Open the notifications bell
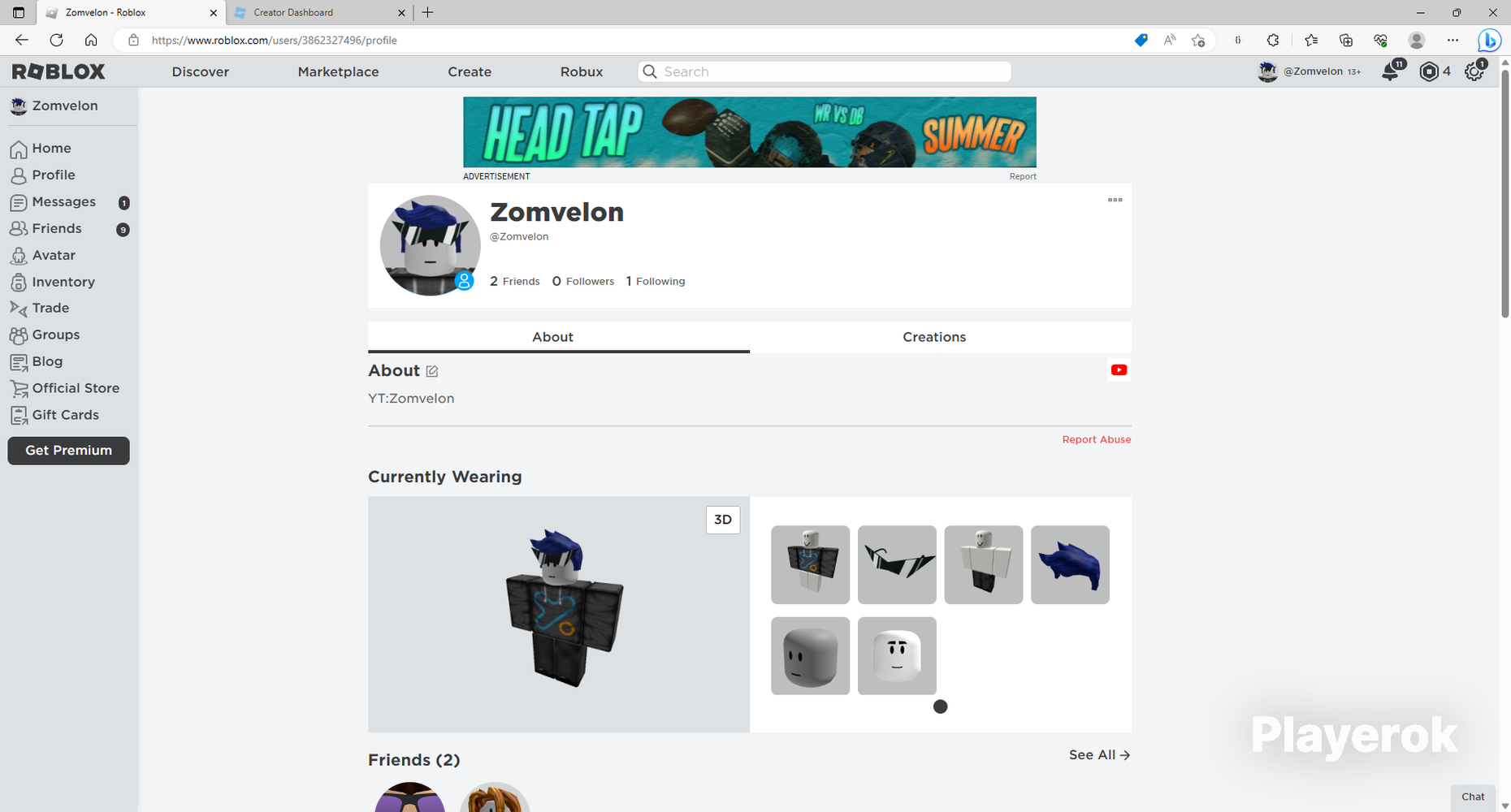 click(x=1391, y=71)
